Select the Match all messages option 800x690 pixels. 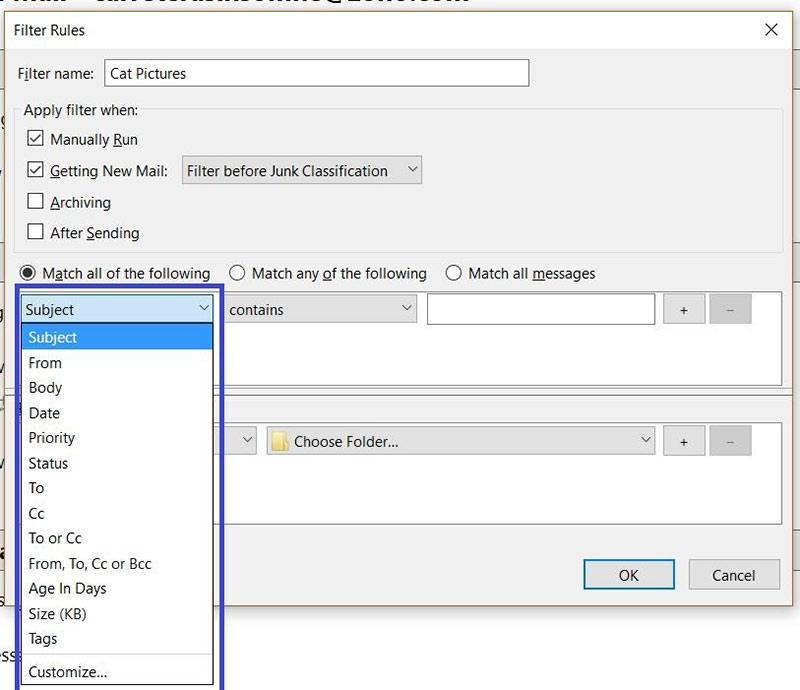[x=454, y=273]
